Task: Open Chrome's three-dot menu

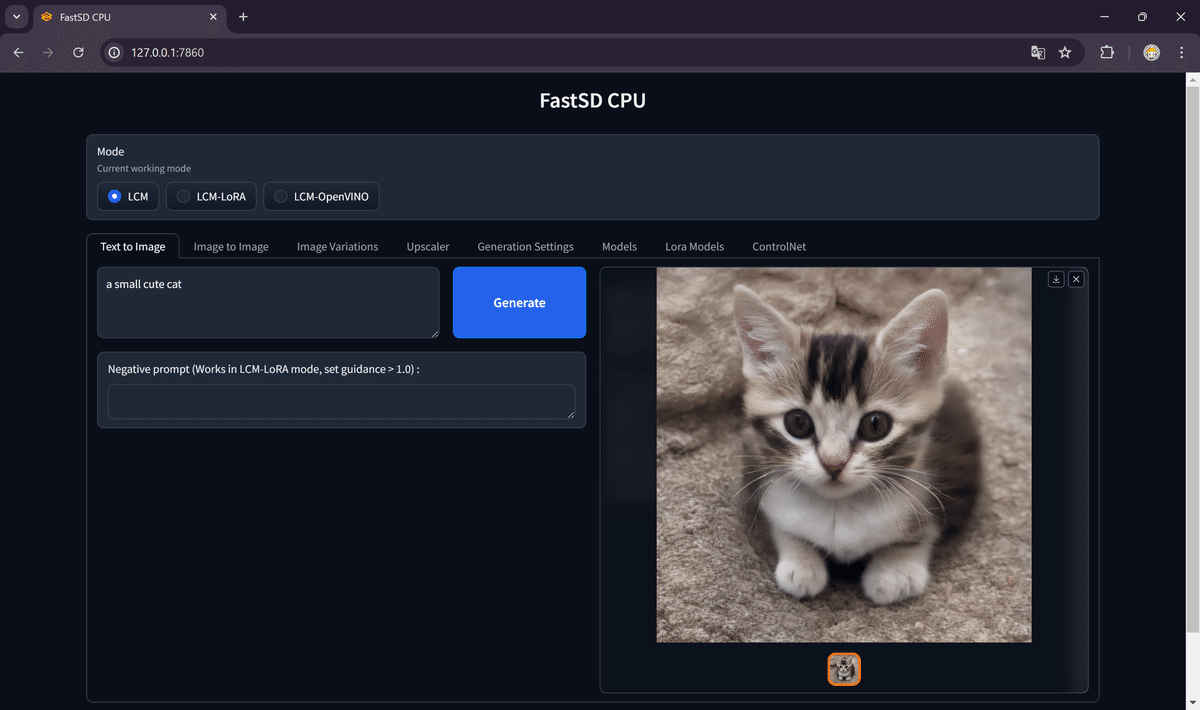Action: (1181, 52)
